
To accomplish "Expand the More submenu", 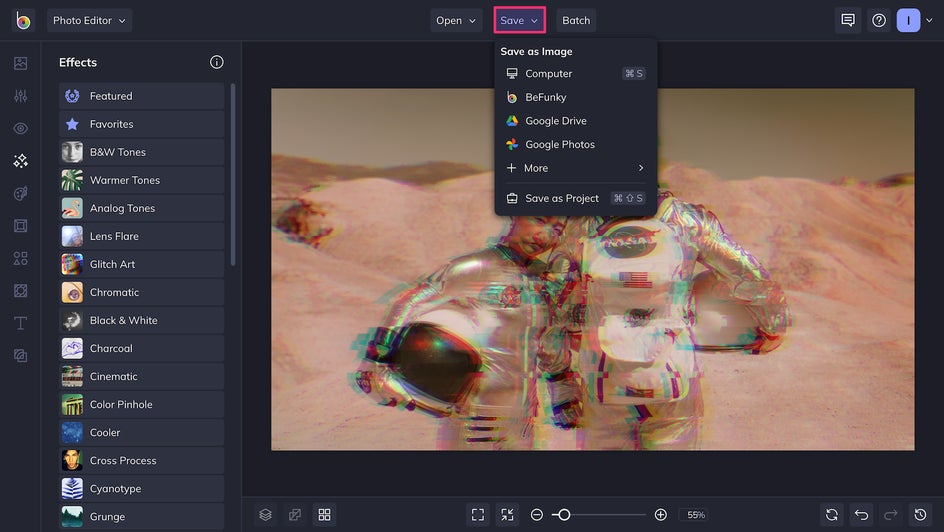I will [576, 168].
